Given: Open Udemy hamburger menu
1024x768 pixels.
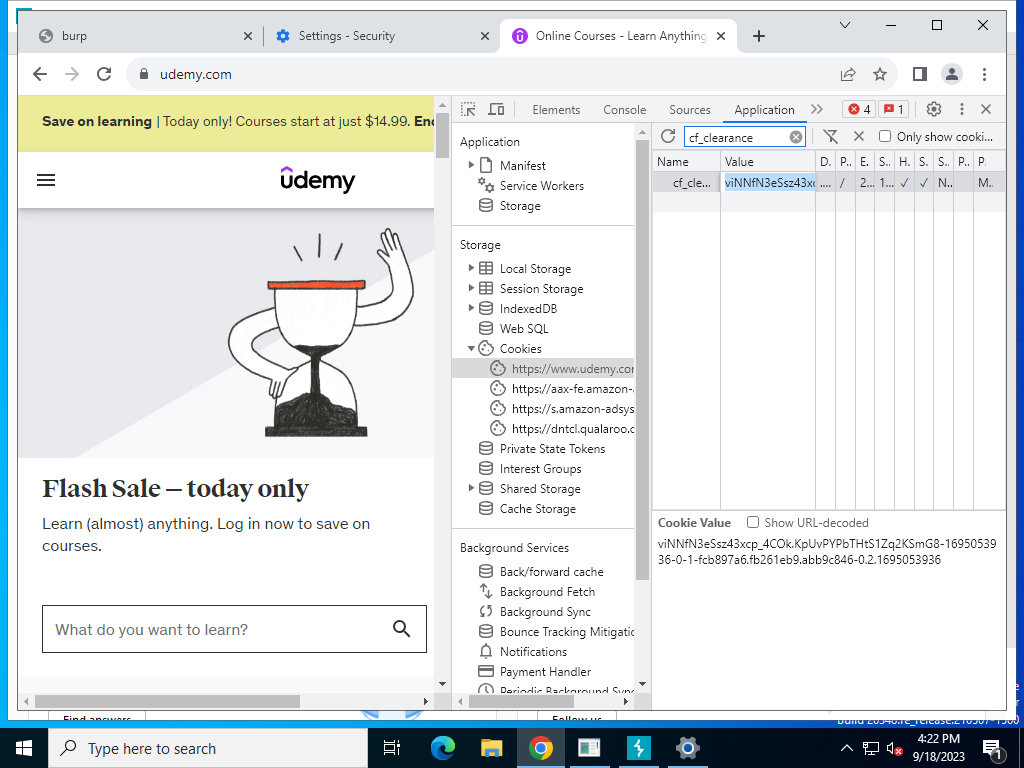Looking at the screenshot, I should pyautogui.click(x=46, y=180).
